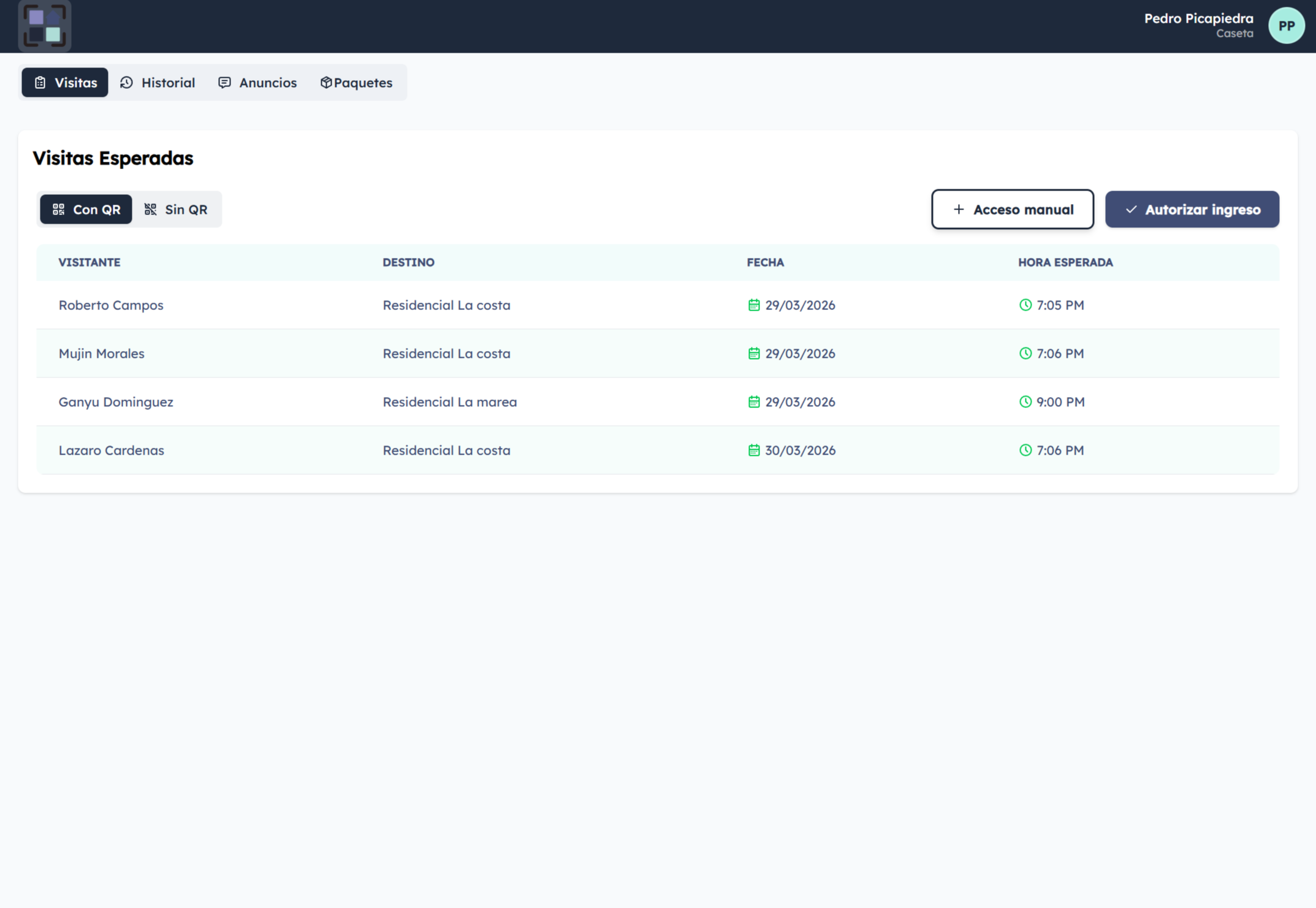Open the Visitas tab

[x=65, y=83]
